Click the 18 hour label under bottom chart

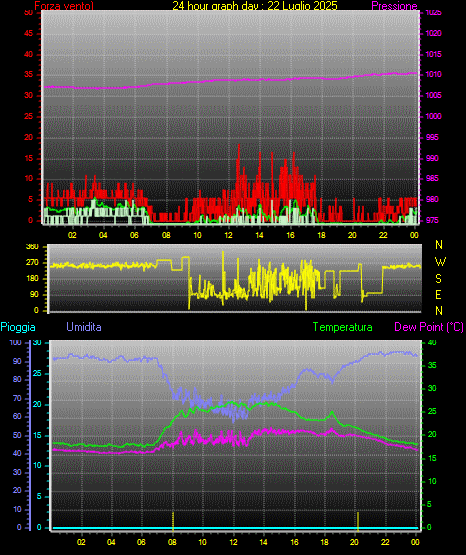324,542
